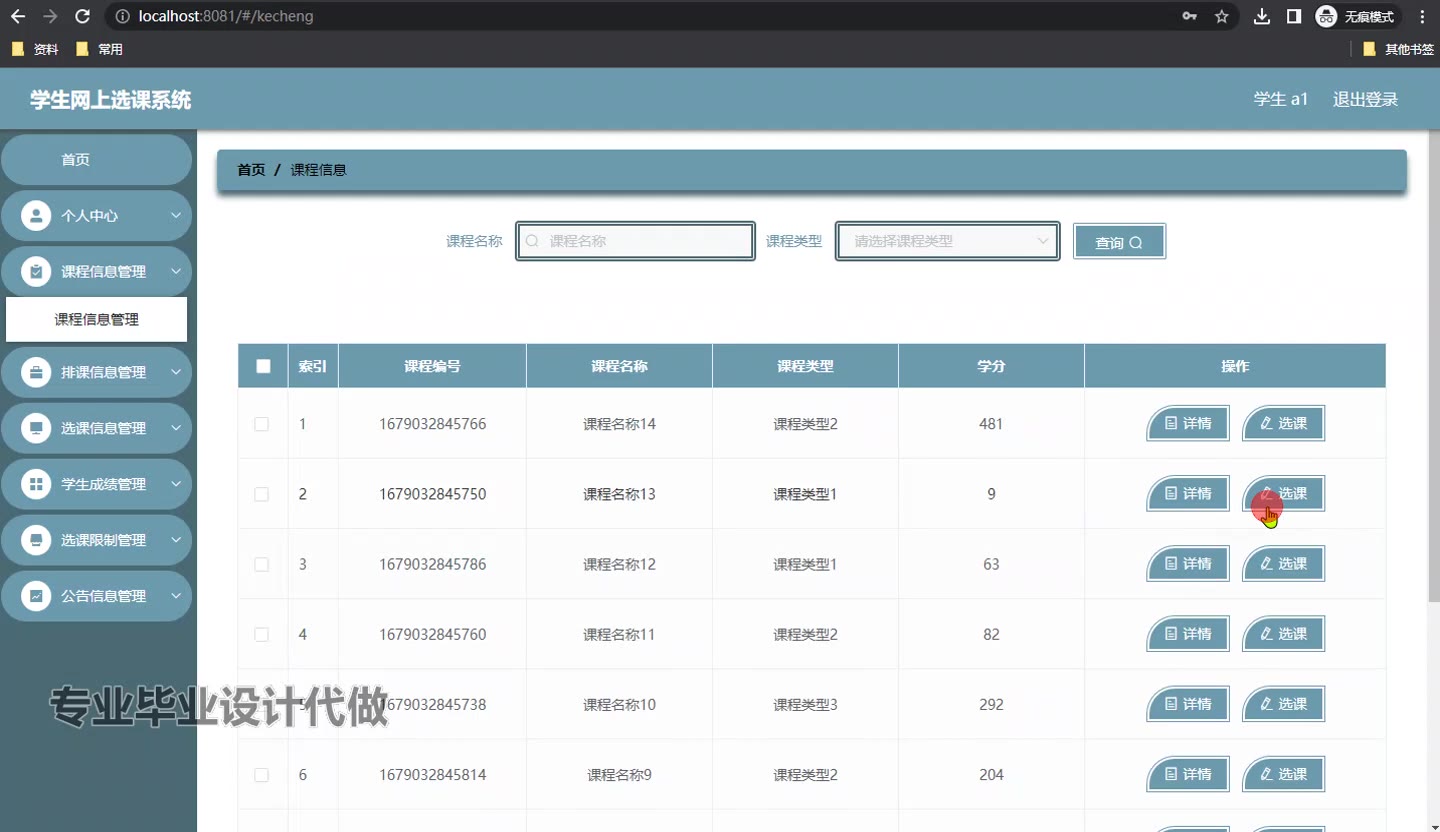Image resolution: width=1440 pixels, height=832 pixels.
Task: Click the 个人中心 user icon in sidebar
Action: pyautogui.click(x=36, y=216)
